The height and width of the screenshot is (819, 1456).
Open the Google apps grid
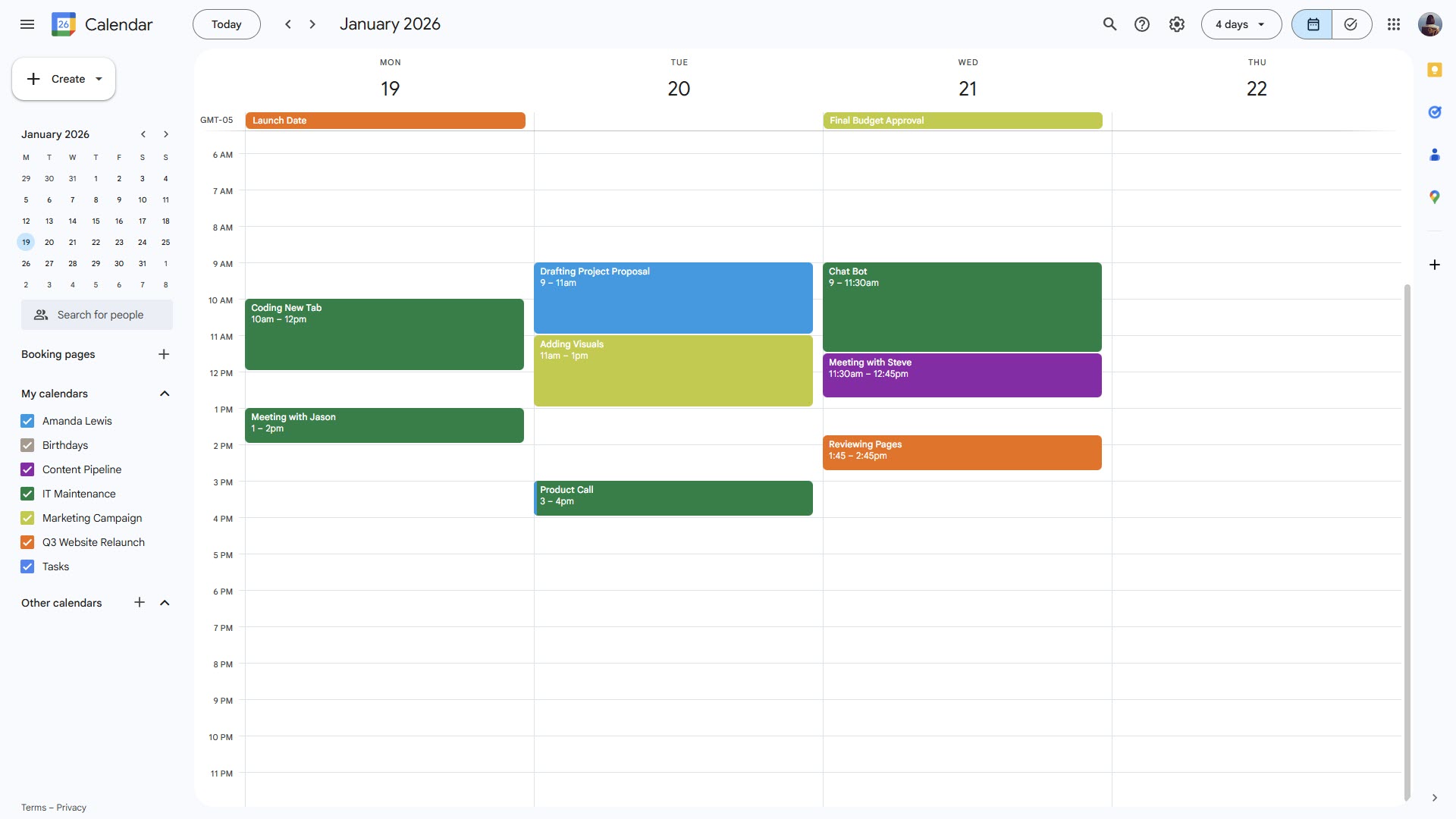[1394, 24]
